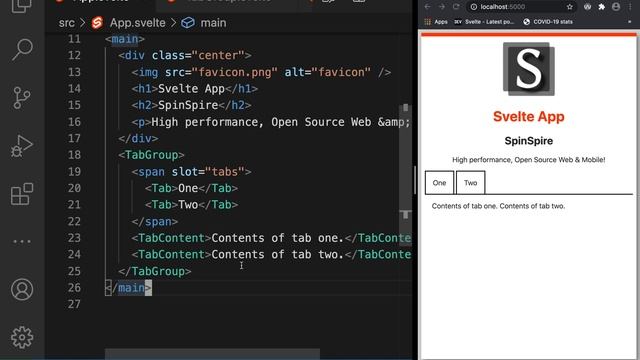The image size is (640, 360).
Task: Click 'Contents of tab one.' on line 23
Action: pyautogui.click(x=278, y=238)
